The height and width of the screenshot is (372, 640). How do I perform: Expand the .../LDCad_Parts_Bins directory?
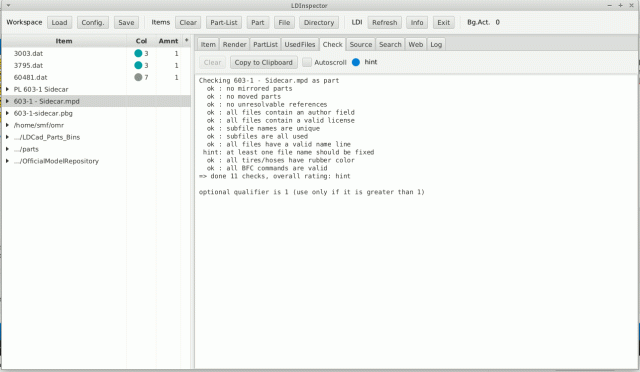(7, 137)
